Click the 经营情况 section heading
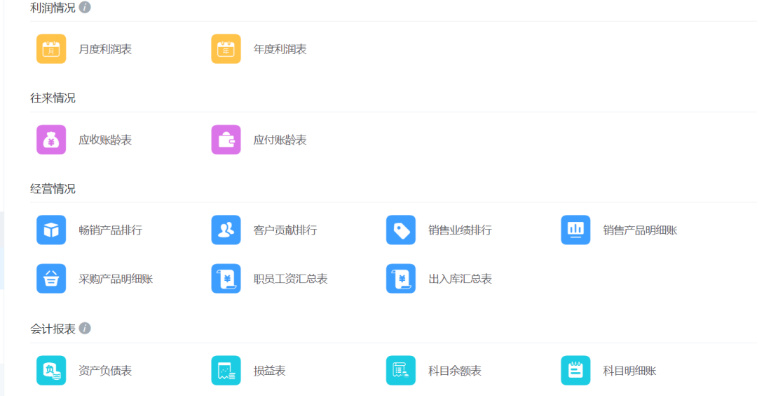The height and width of the screenshot is (396, 758). coord(53,189)
